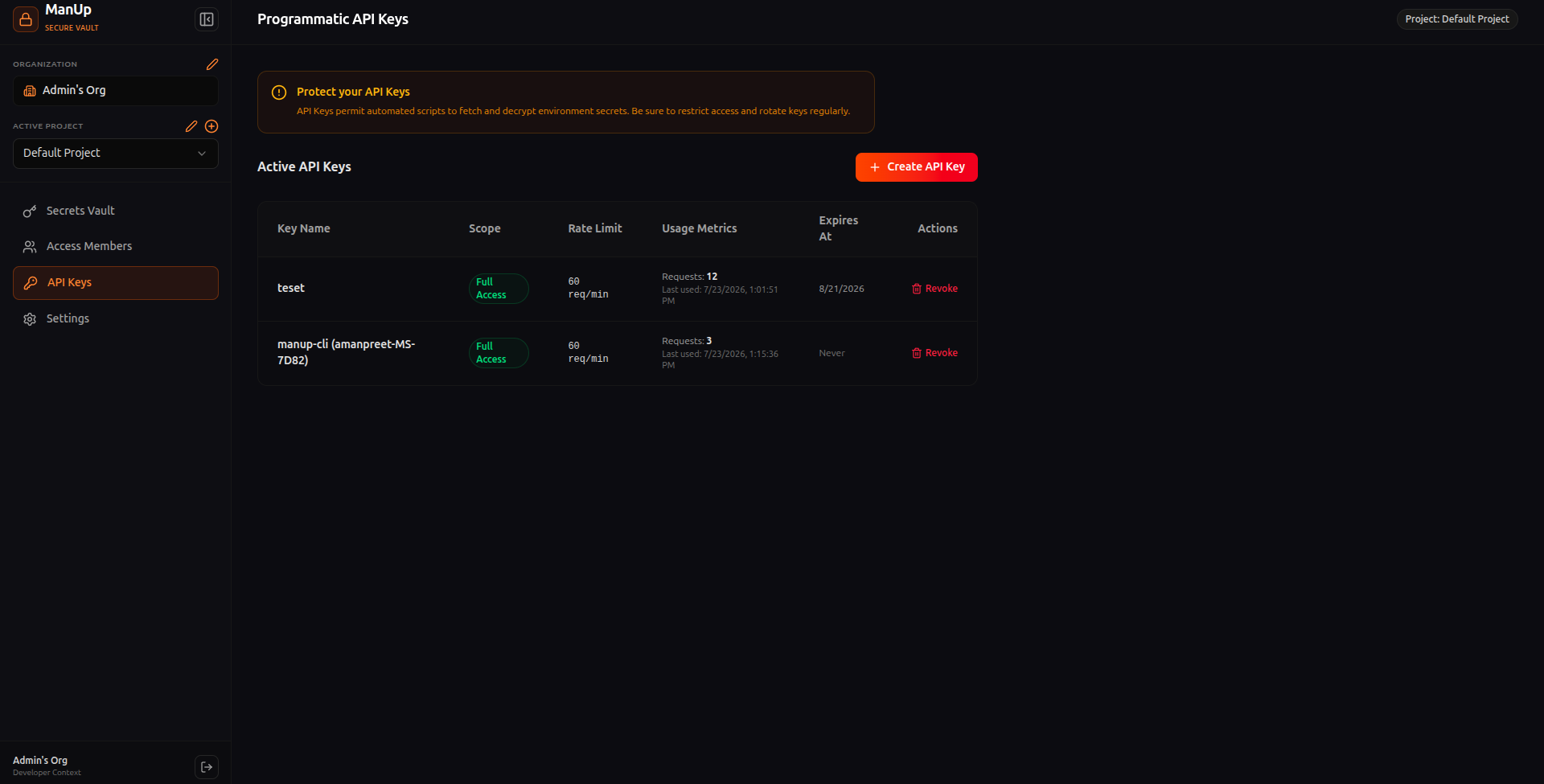Viewport: 1544px width, 784px height.
Task: Click the Secrets Vault key icon
Action: click(x=30, y=211)
